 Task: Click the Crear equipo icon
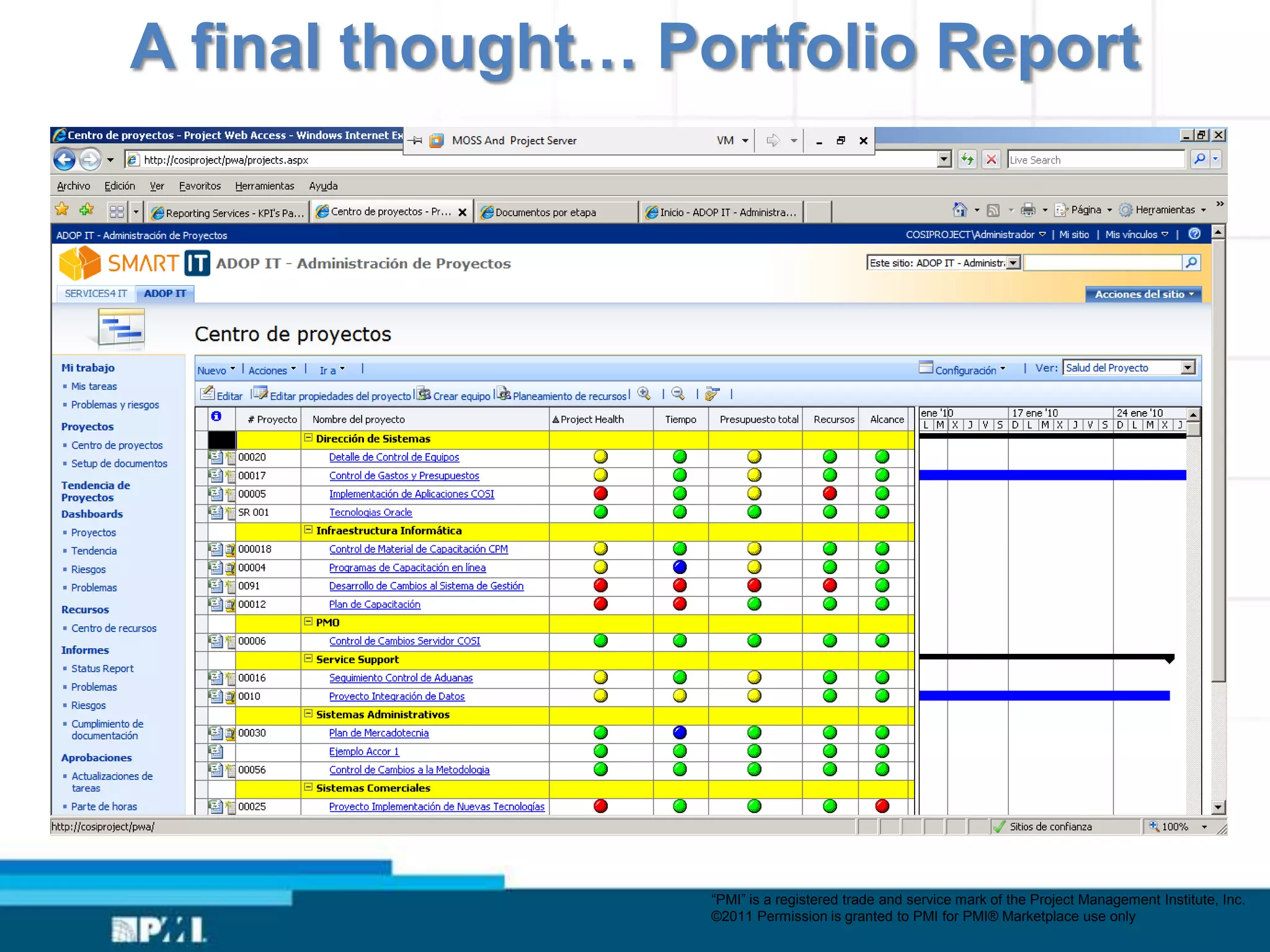424,394
